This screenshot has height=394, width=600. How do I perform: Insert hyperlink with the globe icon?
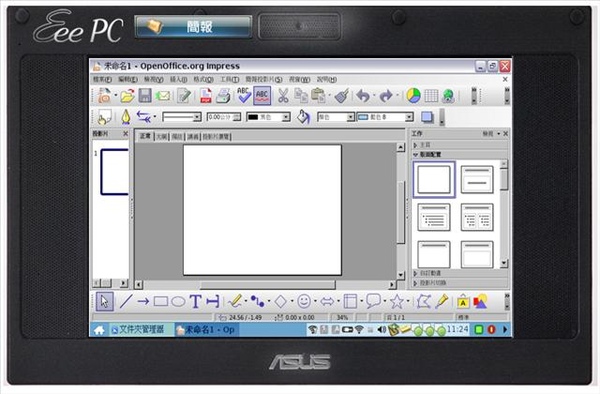pyautogui.click(x=448, y=96)
